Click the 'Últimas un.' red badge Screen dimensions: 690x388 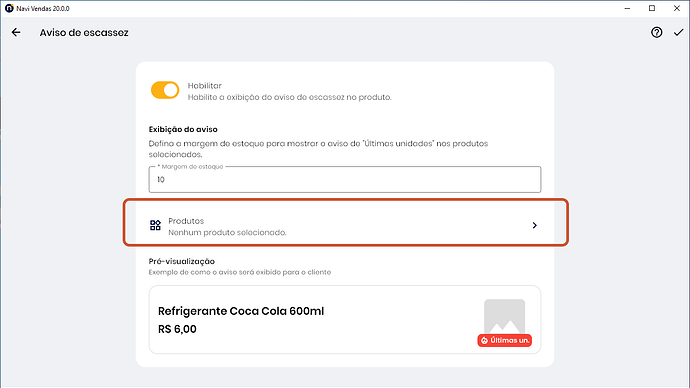505,340
